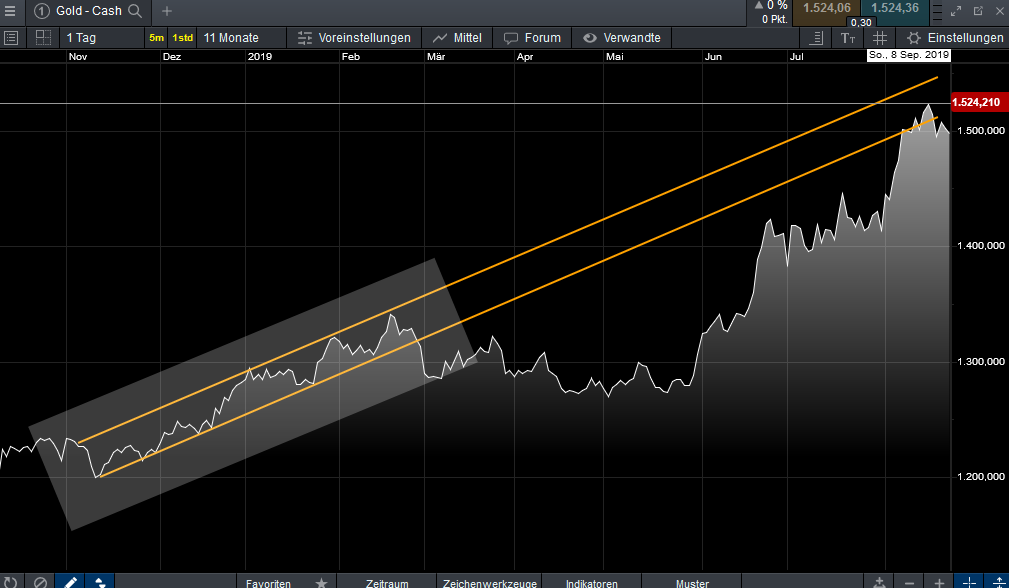Open Einstellungen settings
The width and height of the screenshot is (1009, 588).
[x=955, y=38]
